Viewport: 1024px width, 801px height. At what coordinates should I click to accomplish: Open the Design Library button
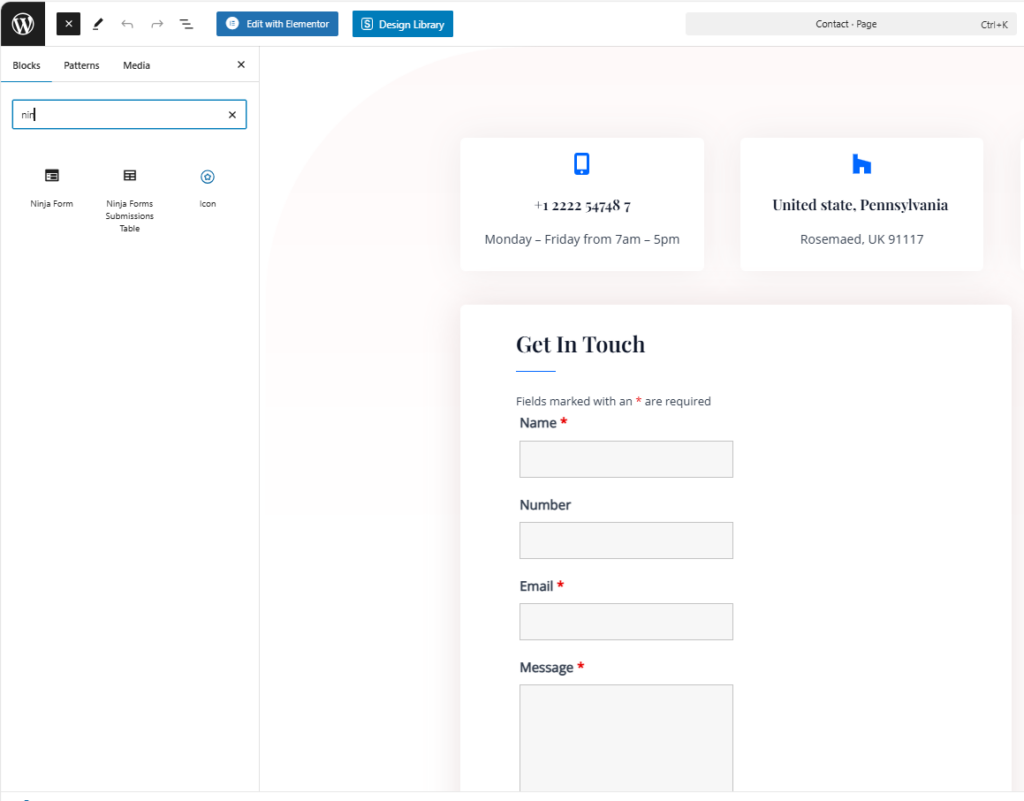coord(403,24)
